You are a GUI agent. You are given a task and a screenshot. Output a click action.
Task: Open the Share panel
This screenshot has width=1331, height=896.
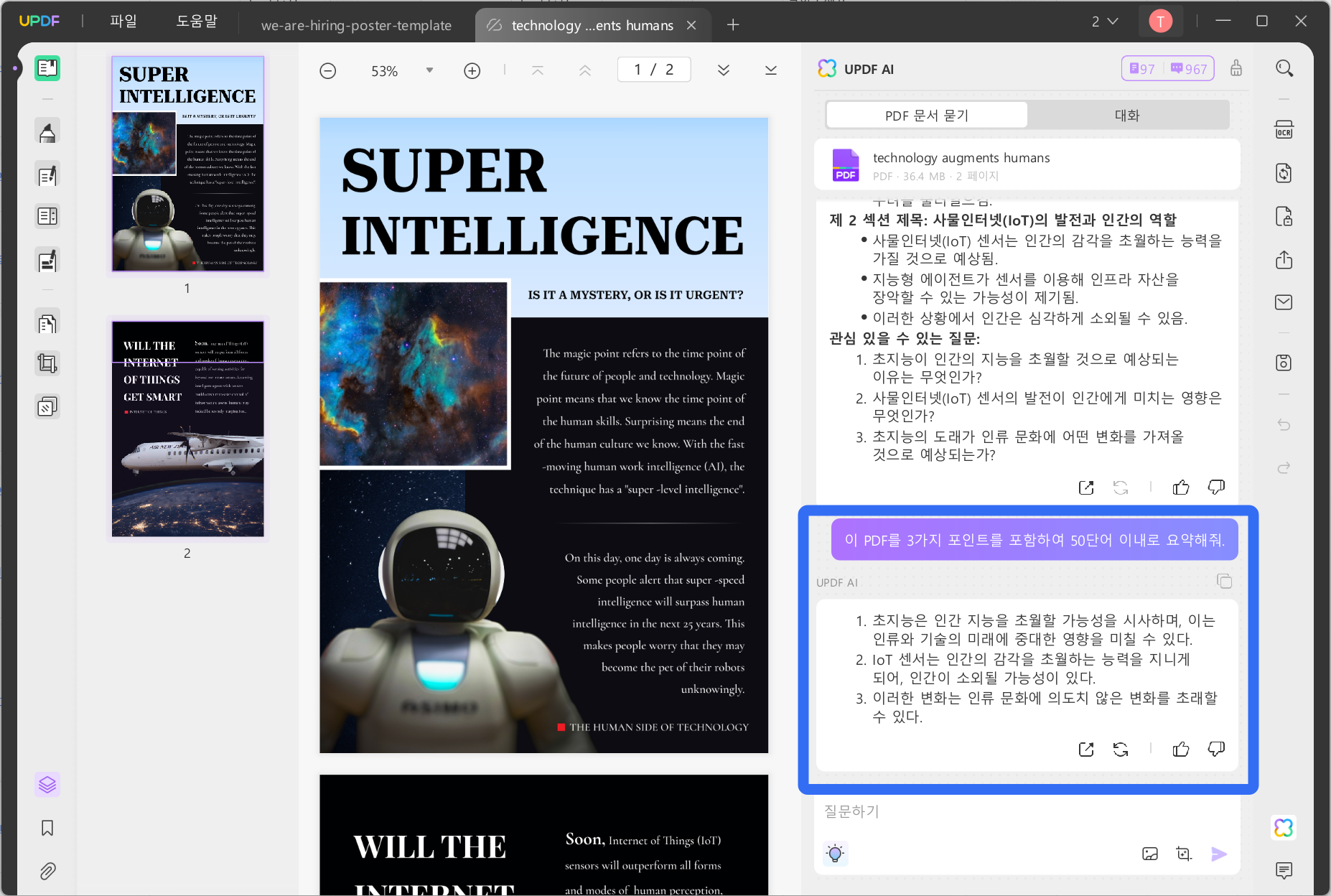coord(1284,260)
